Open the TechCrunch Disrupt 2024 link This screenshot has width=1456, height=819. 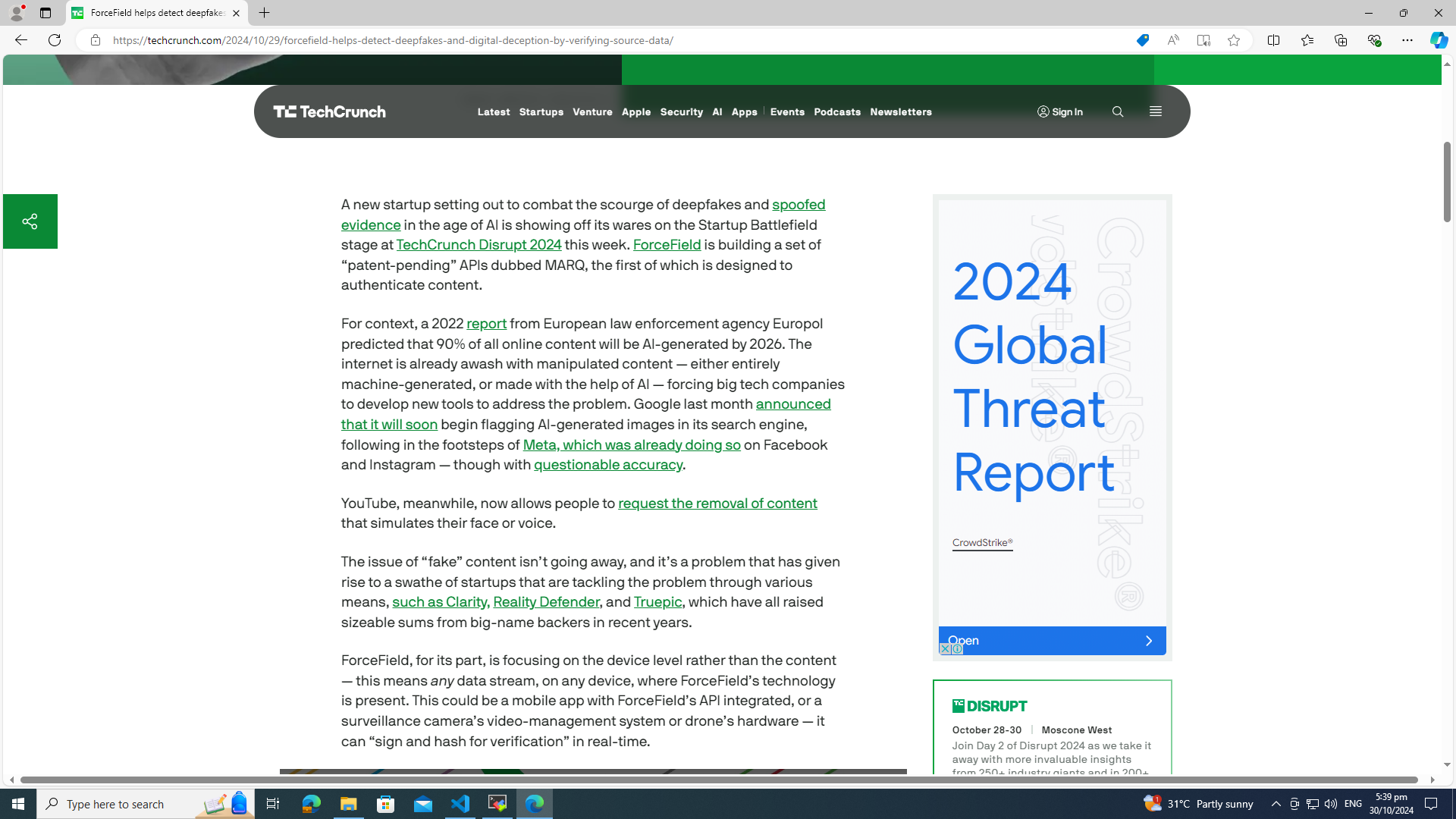(479, 245)
